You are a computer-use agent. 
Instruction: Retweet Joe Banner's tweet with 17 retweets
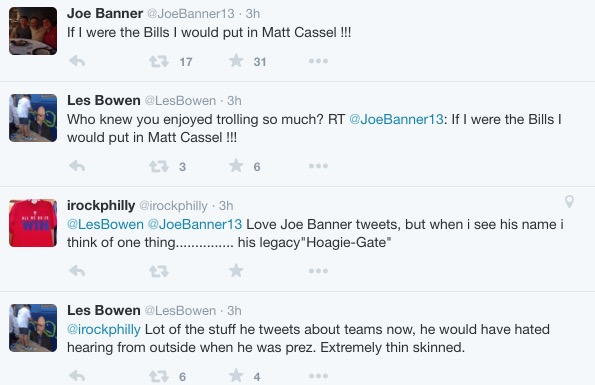click(x=159, y=61)
